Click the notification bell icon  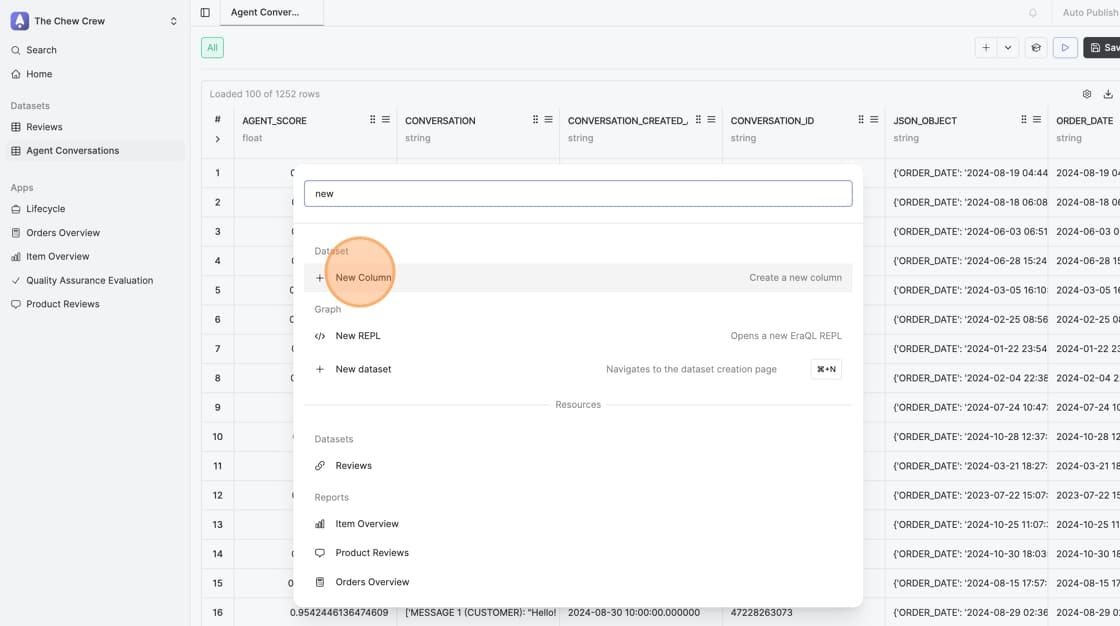click(1033, 13)
